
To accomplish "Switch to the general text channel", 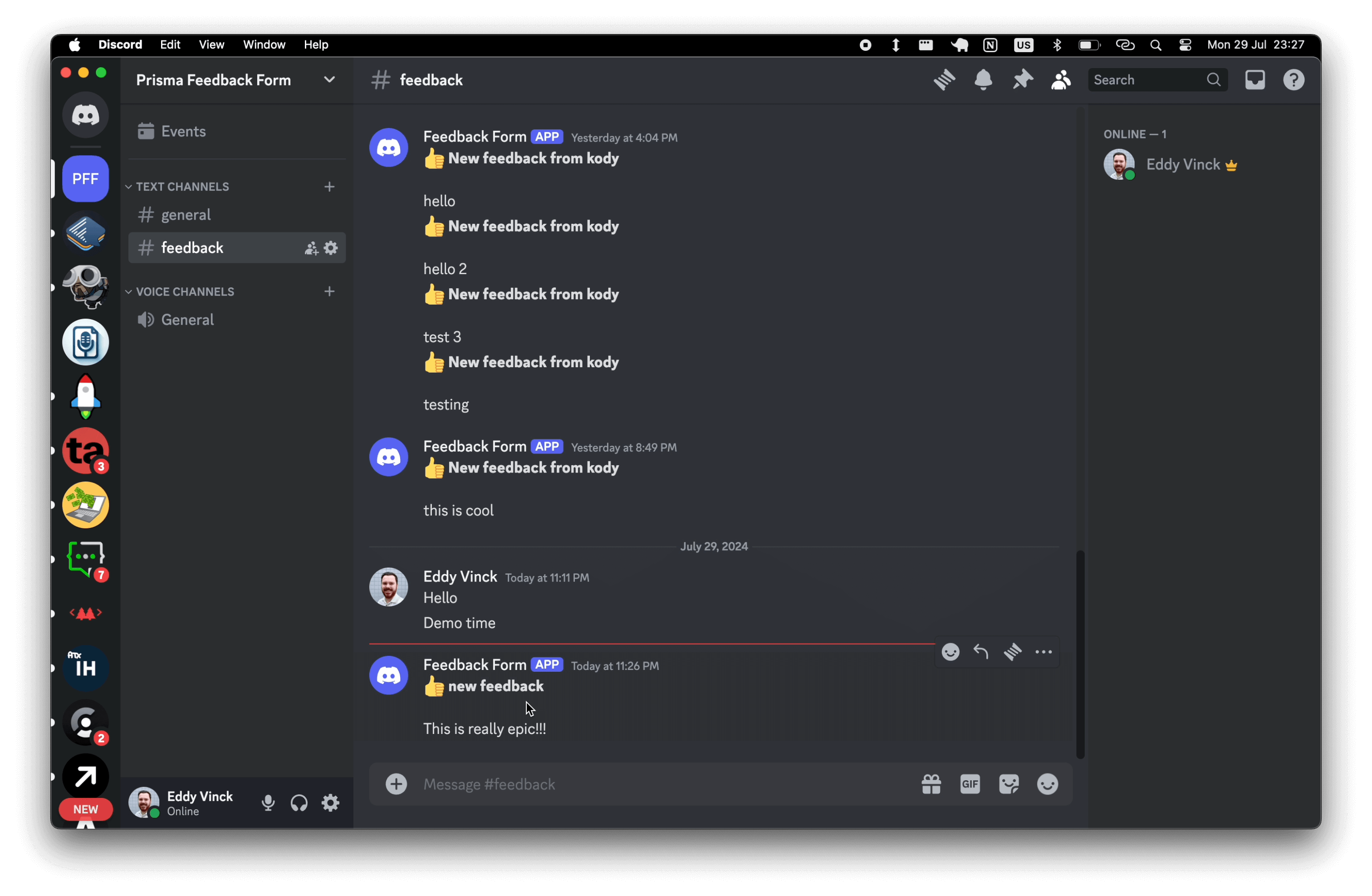I will (186, 215).
